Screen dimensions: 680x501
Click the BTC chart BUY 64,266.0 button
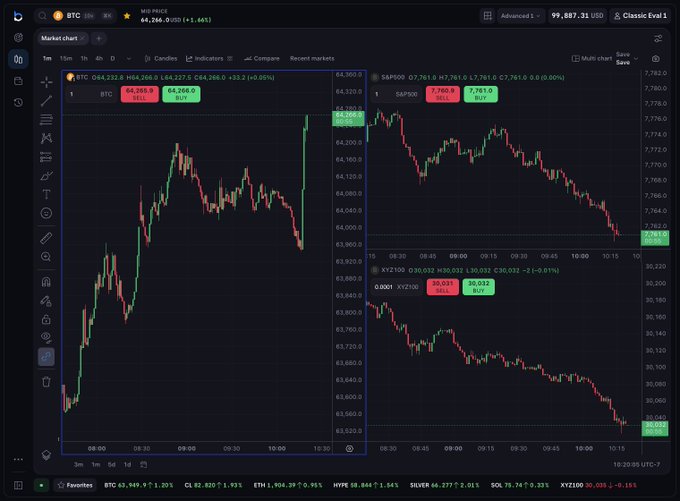coord(181,94)
